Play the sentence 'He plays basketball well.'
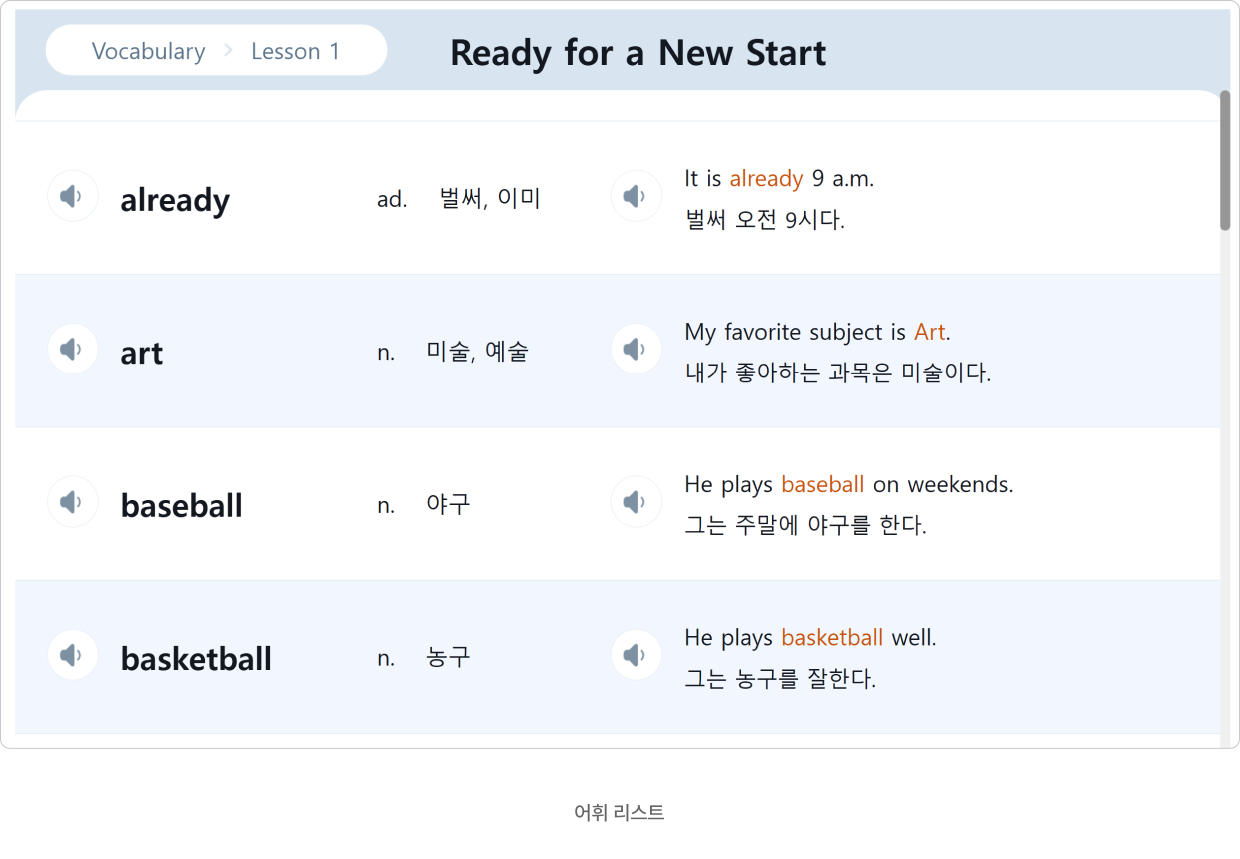This screenshot has width=1240, height=859. 636,655
